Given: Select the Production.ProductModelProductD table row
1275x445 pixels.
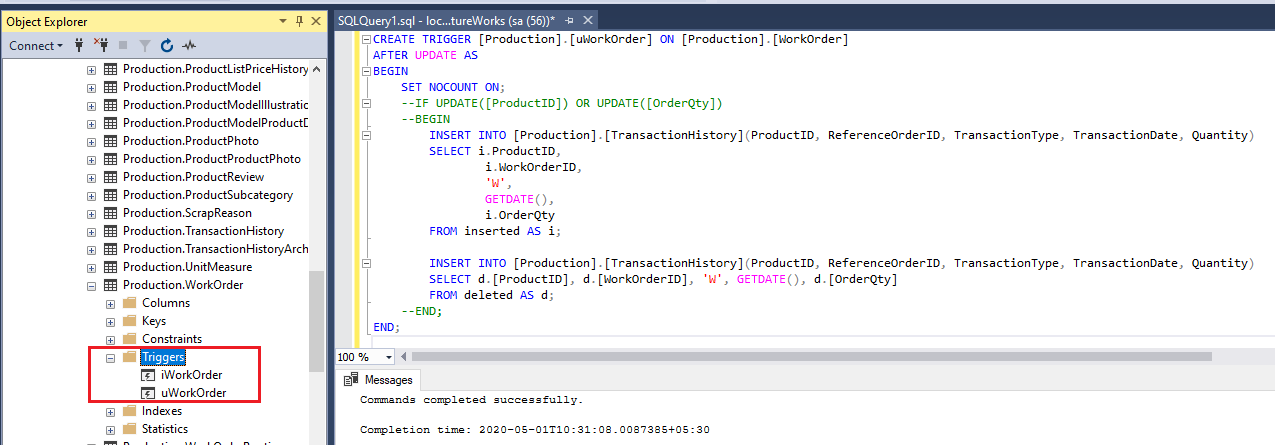Looking at the screenshot, I should click(x=216, y=123).
